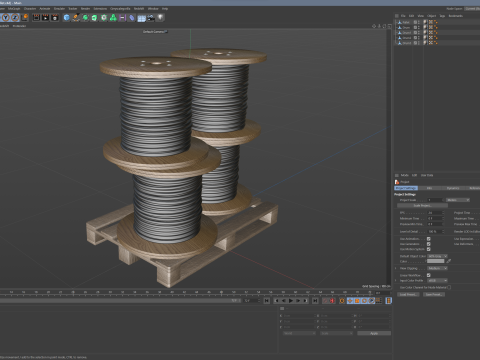Toggle autokeying button in timeline
The width and height of the screenshot is (480, 360).
(x=332, y=301)
